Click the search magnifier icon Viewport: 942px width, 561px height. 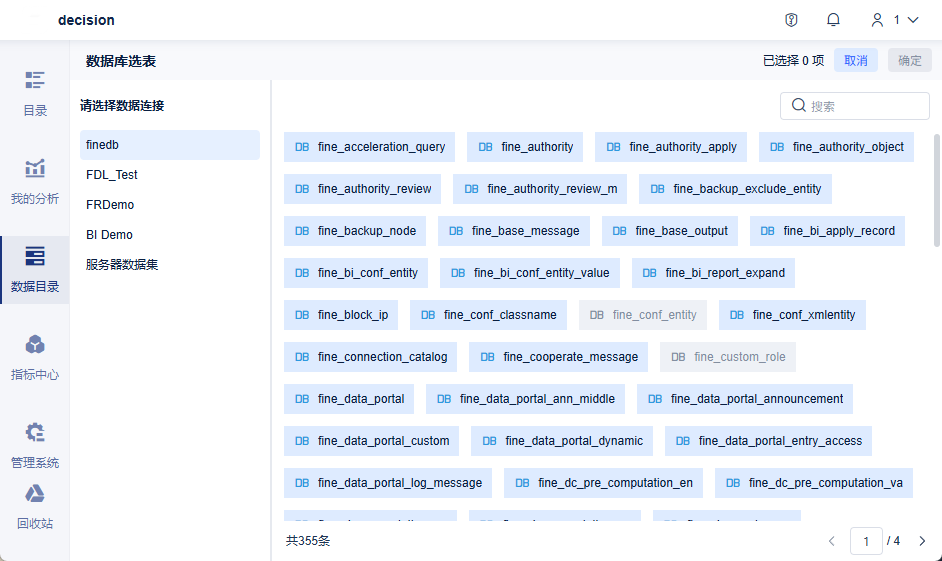[x=798, y=106]
